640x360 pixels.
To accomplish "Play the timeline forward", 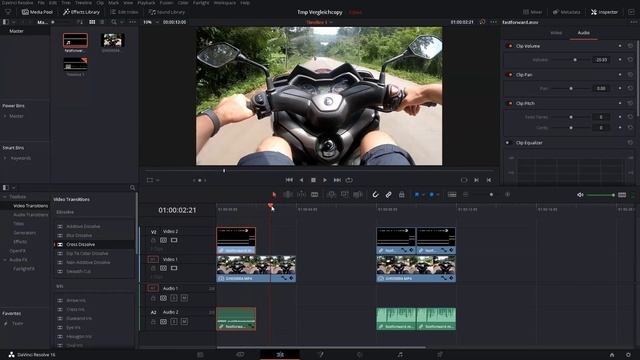I will tap(325, 180).
